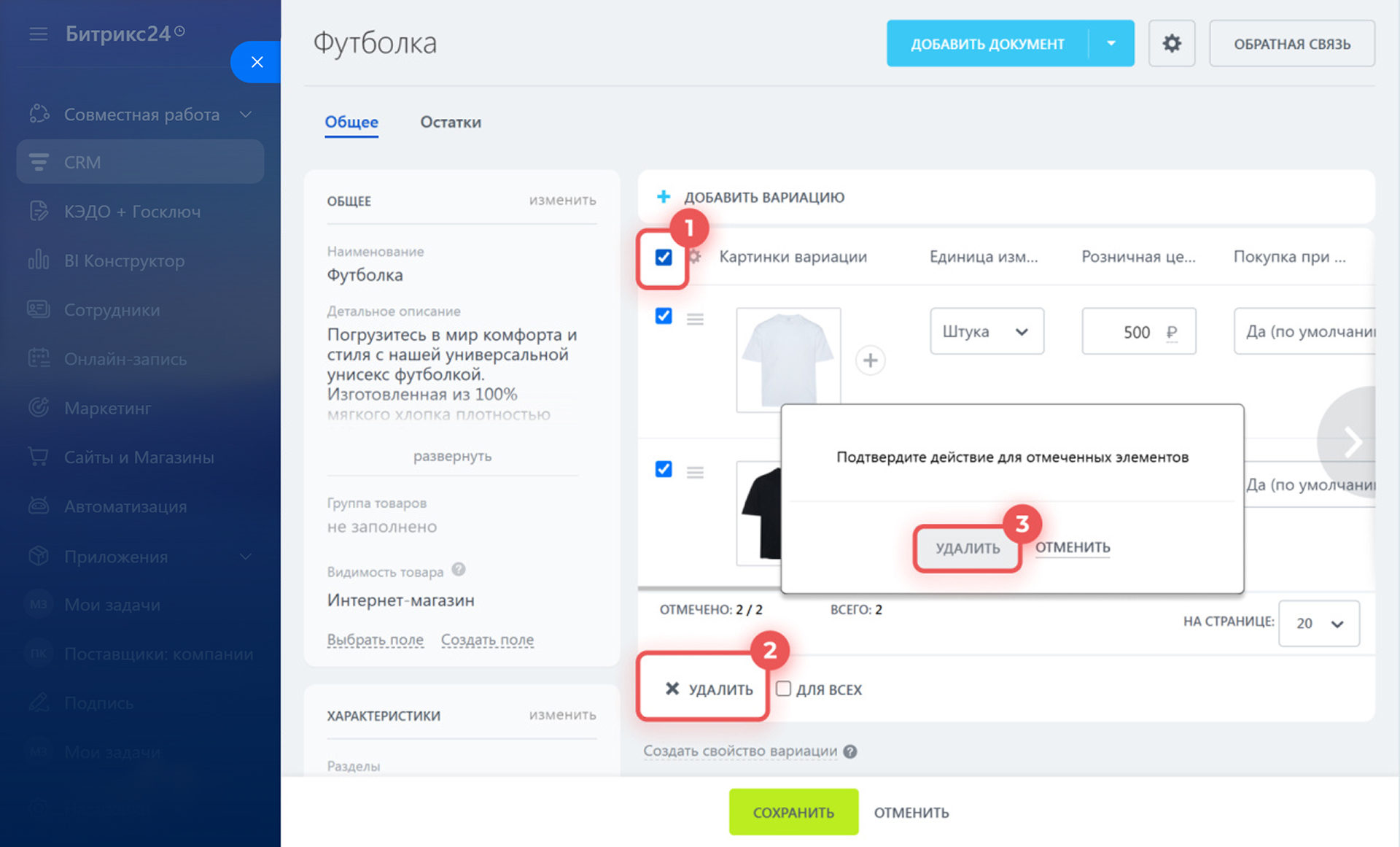Open the Штука unit dropdown
1400x847 pixels.
(x=986, y=331)
